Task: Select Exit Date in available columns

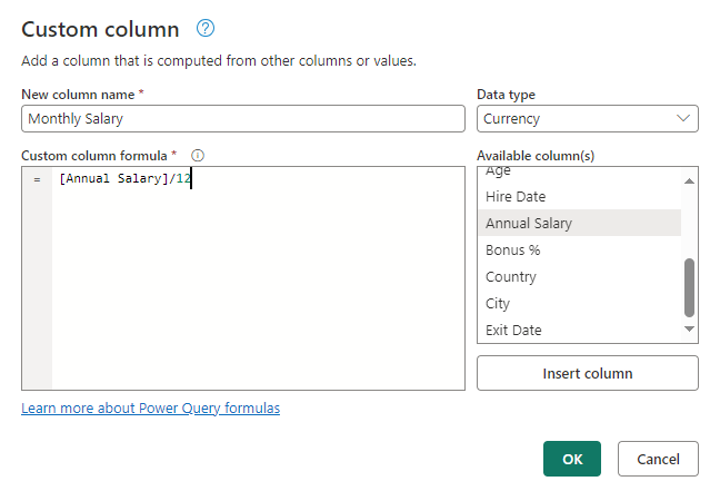Action: coord(579,330)
